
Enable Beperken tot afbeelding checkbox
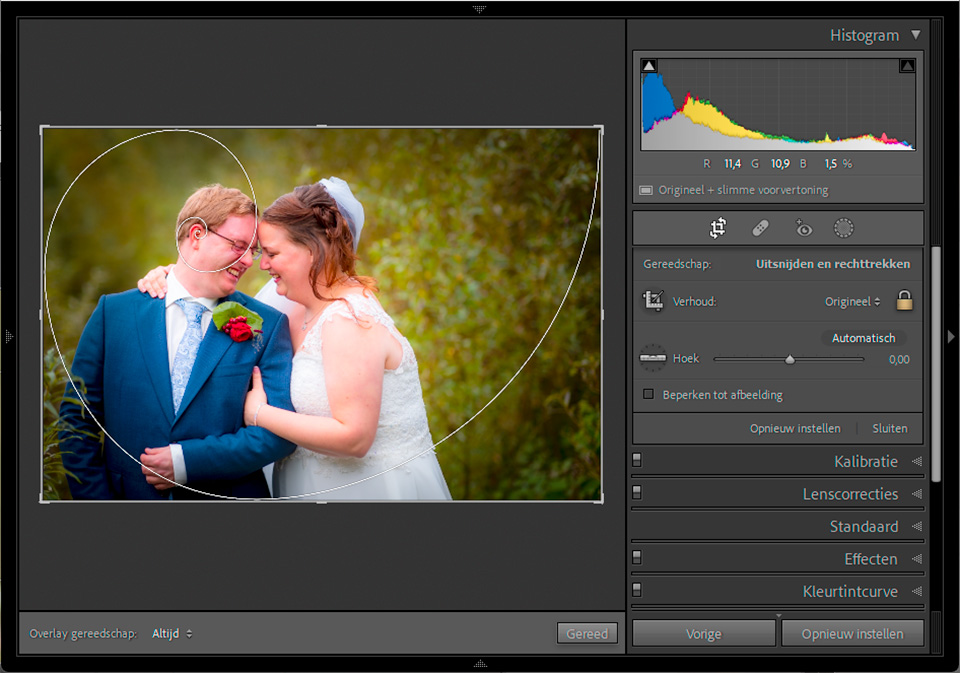[648, 394]
